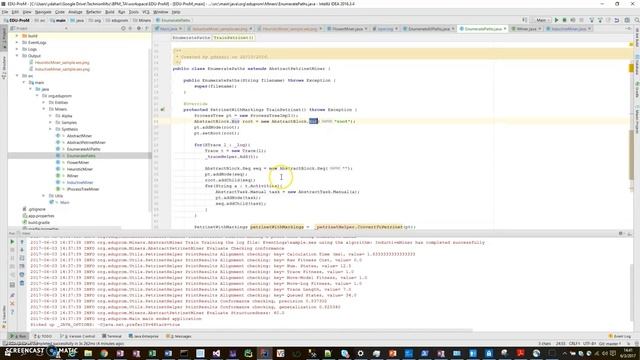The height and width of the screenshot is (360, 640).
Task: Click the yellow warning stripe marker
Action: click(631, 69)
